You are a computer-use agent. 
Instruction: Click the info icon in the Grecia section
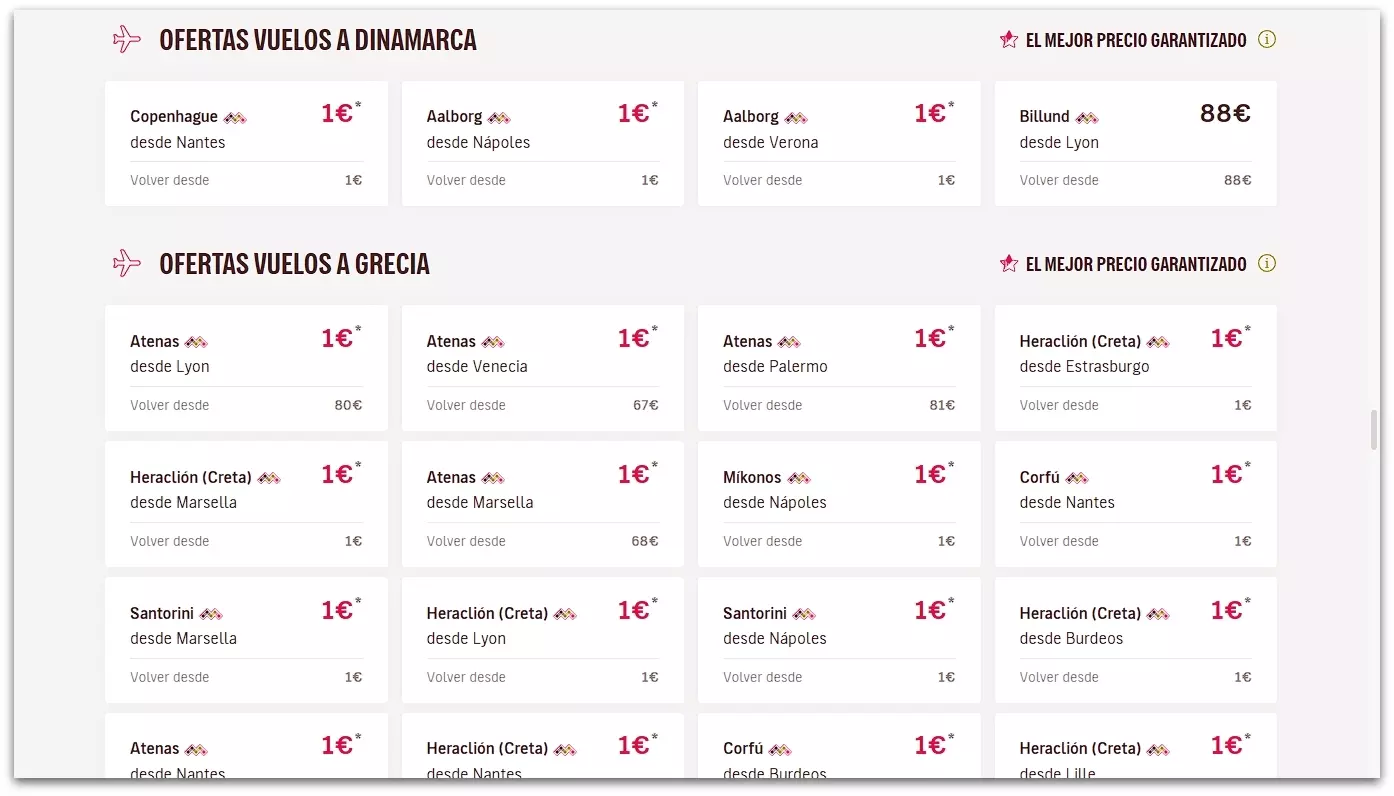(1267, 264)
